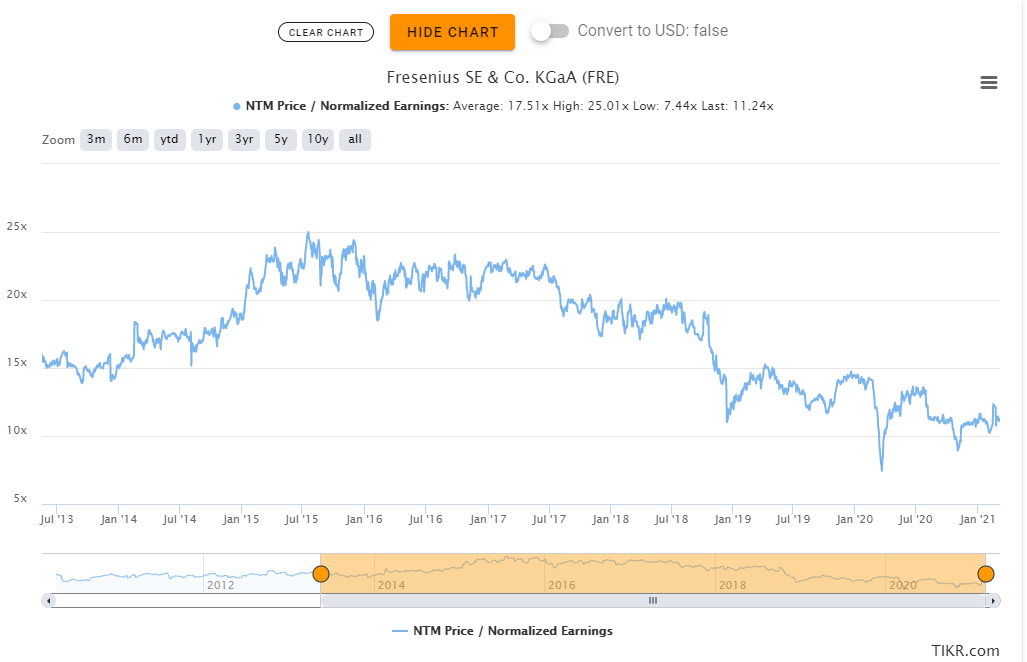Click the Jul '20 x-axis label
The image size is (1027, 662).
[x=916, y=519]
